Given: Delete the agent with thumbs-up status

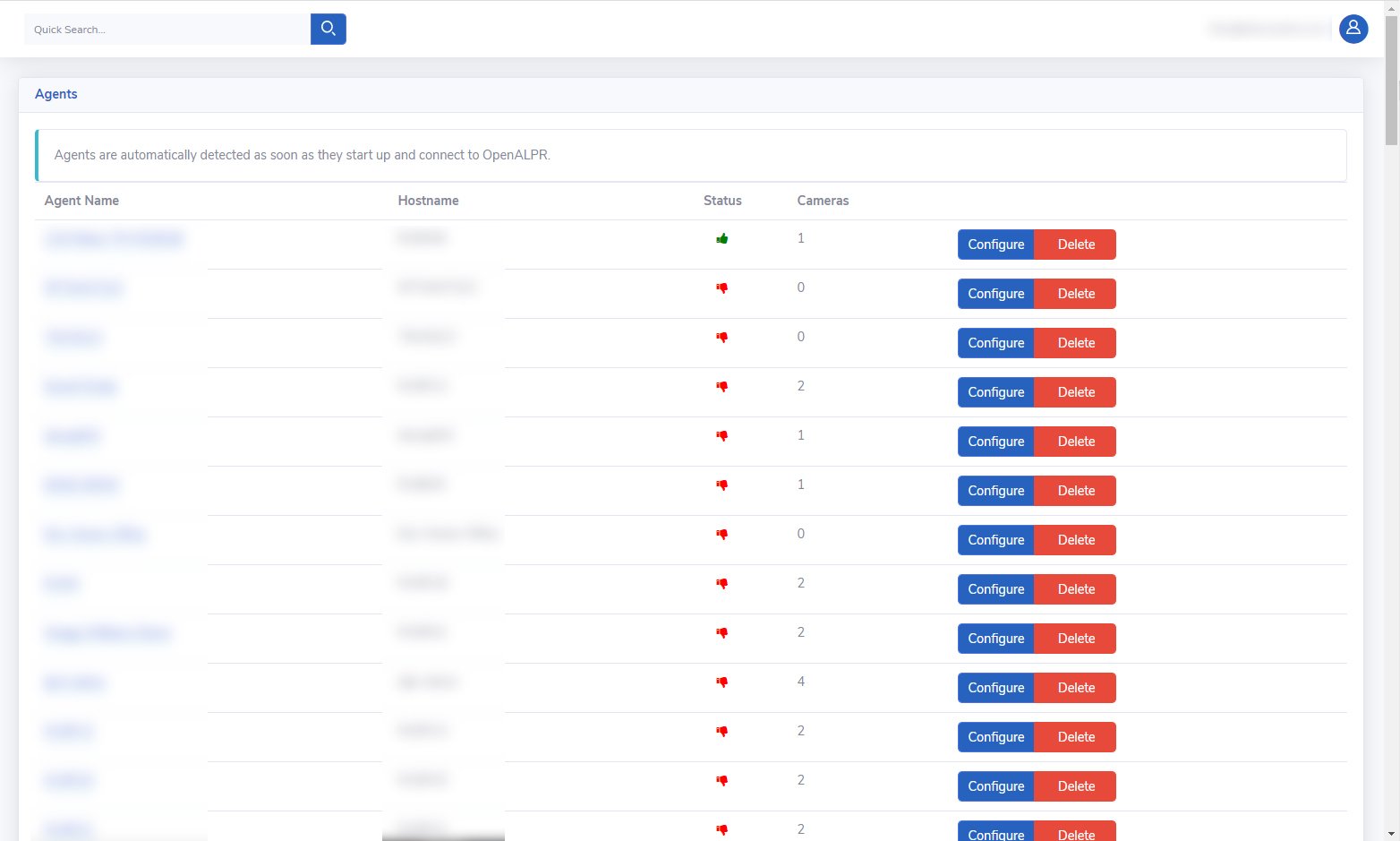Looking at the screenshot, I should pyautogui.click(x=1075, y=245).
